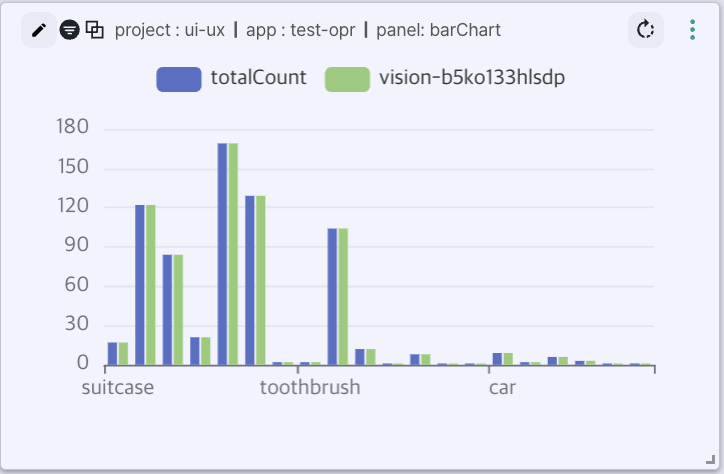This screenshot has width=724, height=474.
Task: Click the 60 y-axis value
Action: pyautogui.click(x=76, y=285)
